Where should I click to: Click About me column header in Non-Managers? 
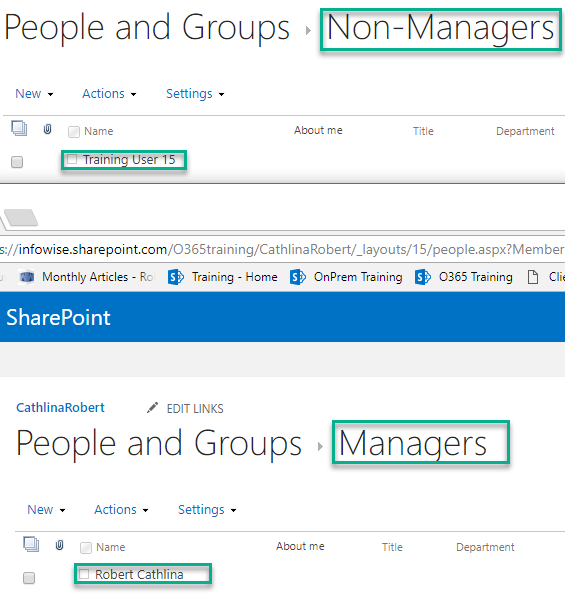pyautogui.click(x=318, y=130)
